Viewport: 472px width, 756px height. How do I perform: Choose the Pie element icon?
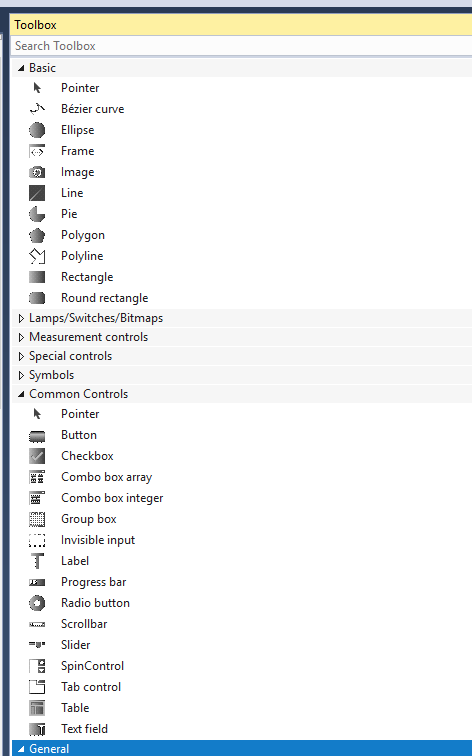tap(37, 214)
